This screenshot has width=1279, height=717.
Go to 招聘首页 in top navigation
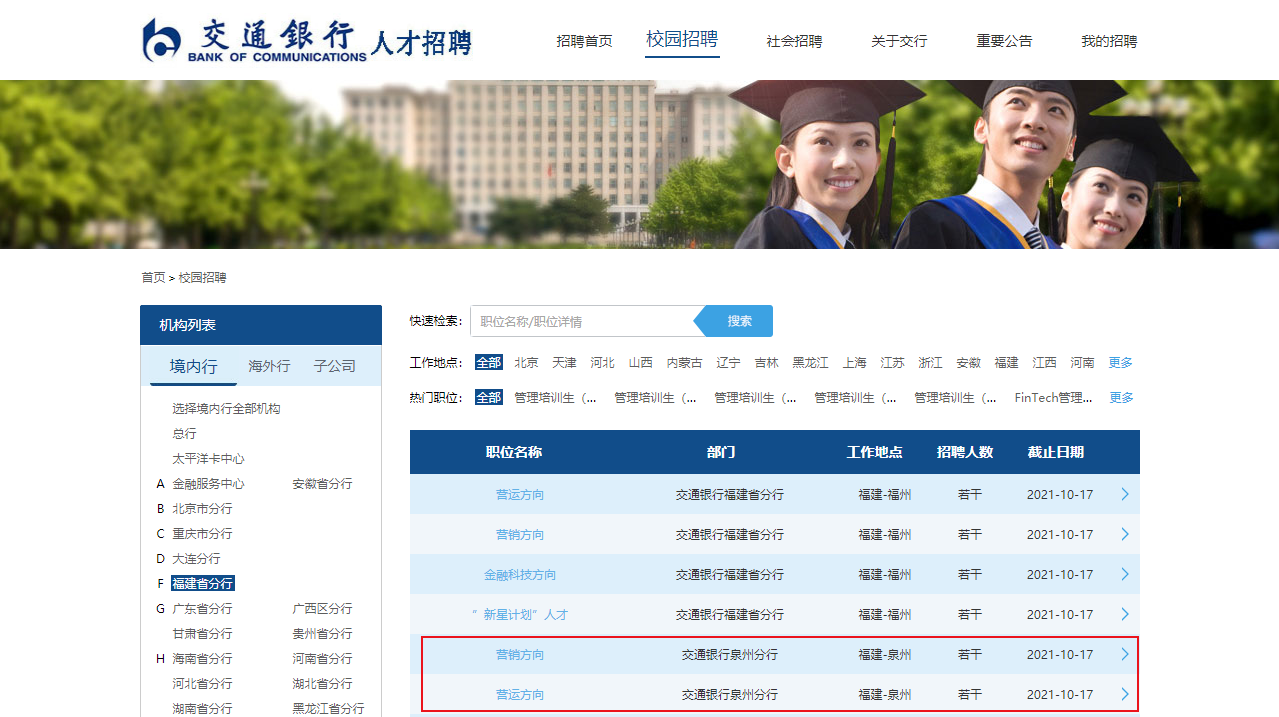584,41
